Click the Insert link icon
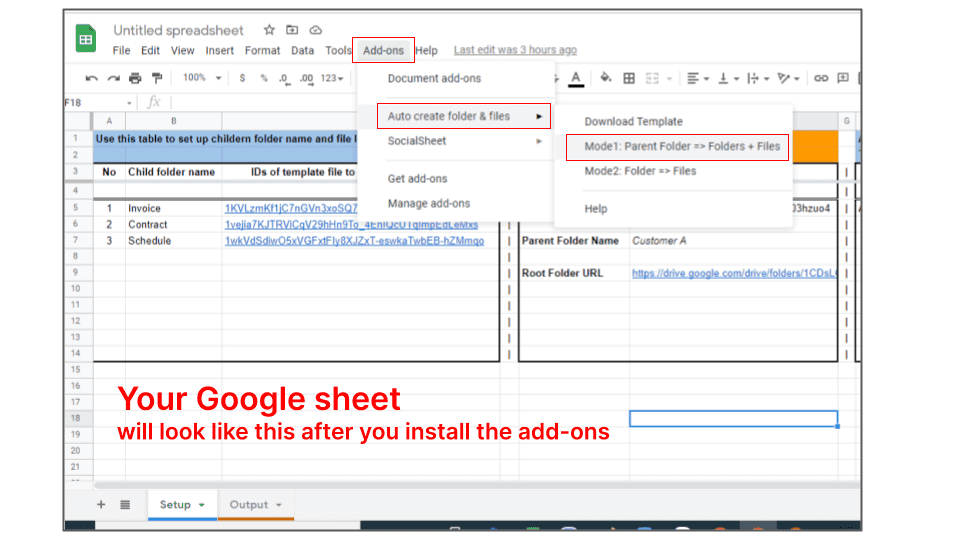Image resolution: width=960 pixels, height=540 pixels. click(x=821, y=78)
